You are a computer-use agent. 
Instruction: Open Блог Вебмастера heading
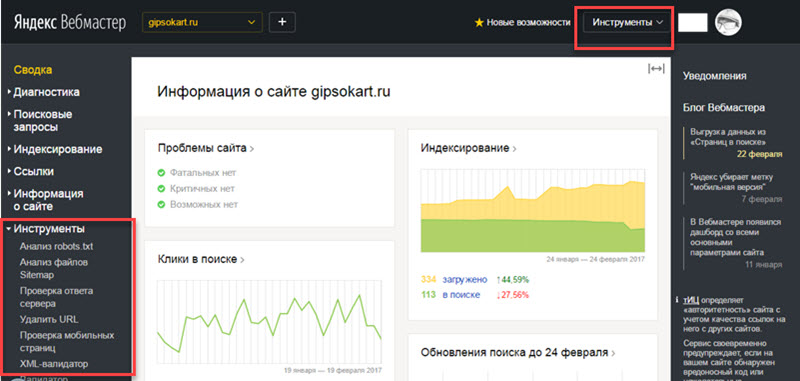point(723,108)
